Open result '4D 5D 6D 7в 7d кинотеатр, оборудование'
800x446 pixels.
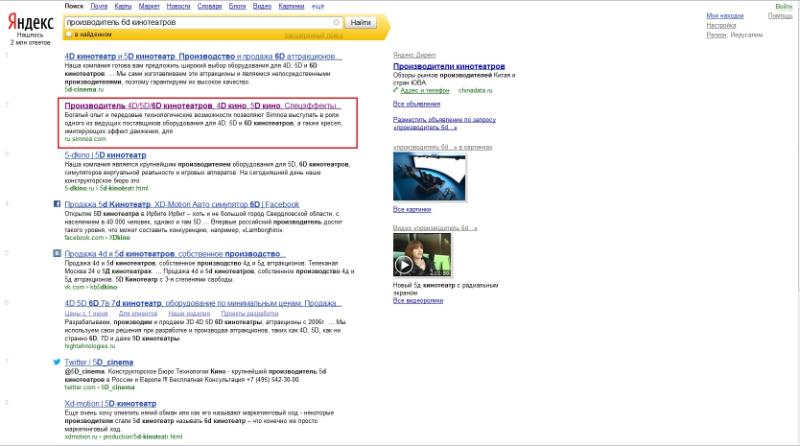pyautogui.click(x=203, y=303)
